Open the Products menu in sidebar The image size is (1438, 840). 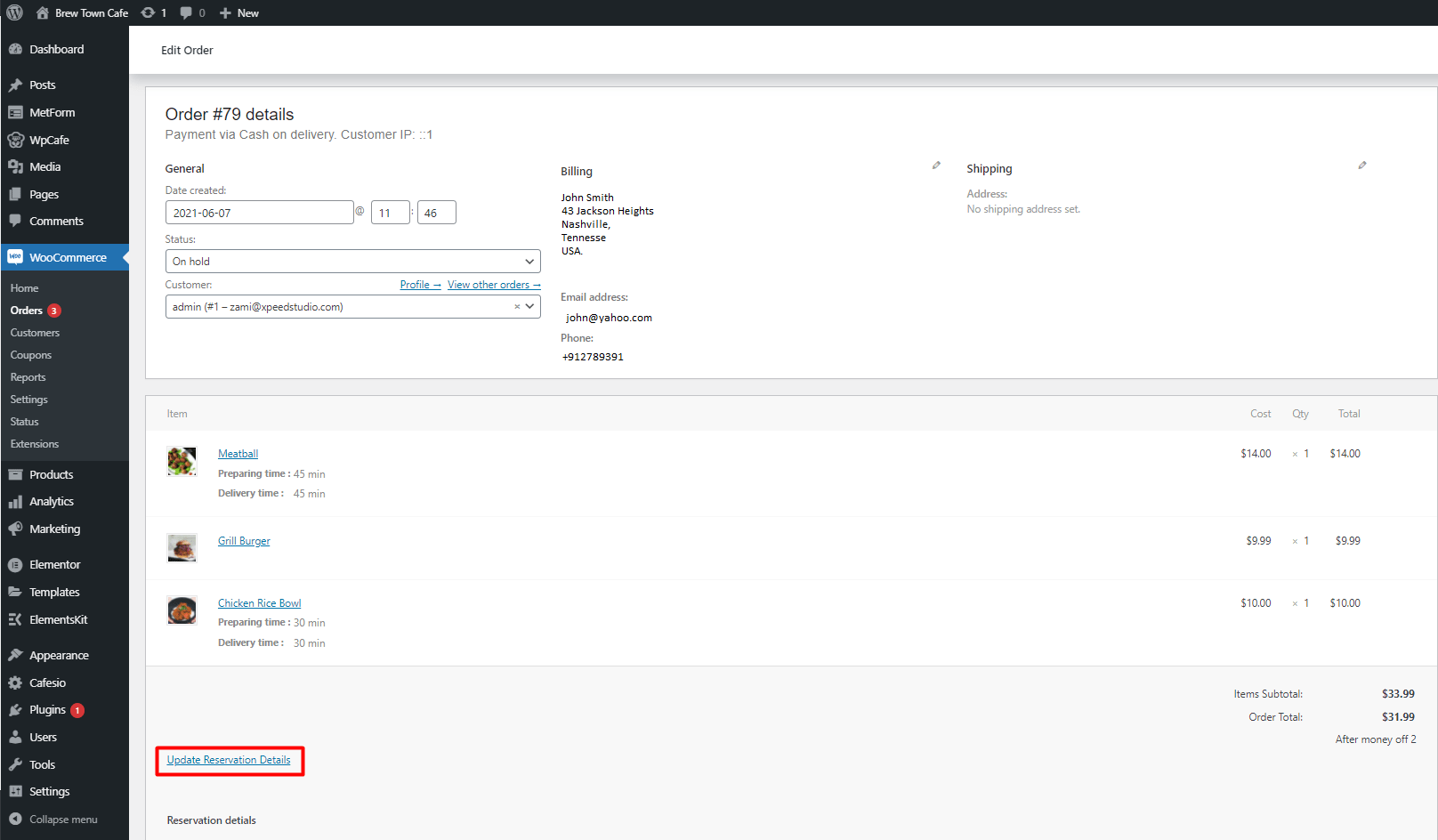tap(51, 474)
